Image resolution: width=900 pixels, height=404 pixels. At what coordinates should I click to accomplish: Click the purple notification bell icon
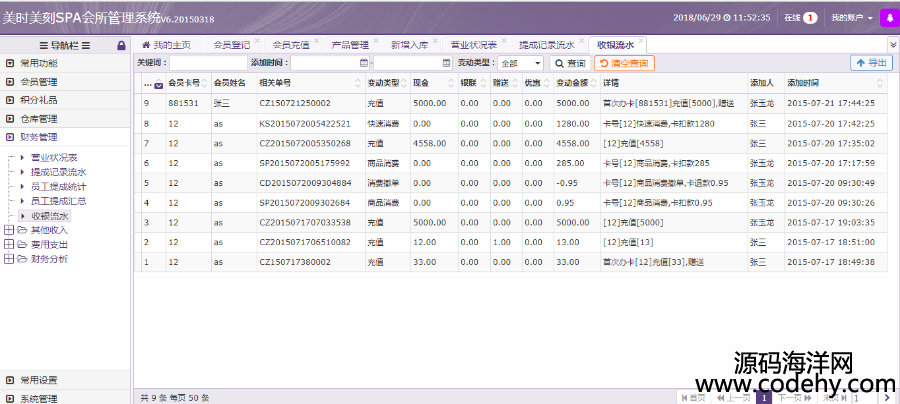pos(887,17)
